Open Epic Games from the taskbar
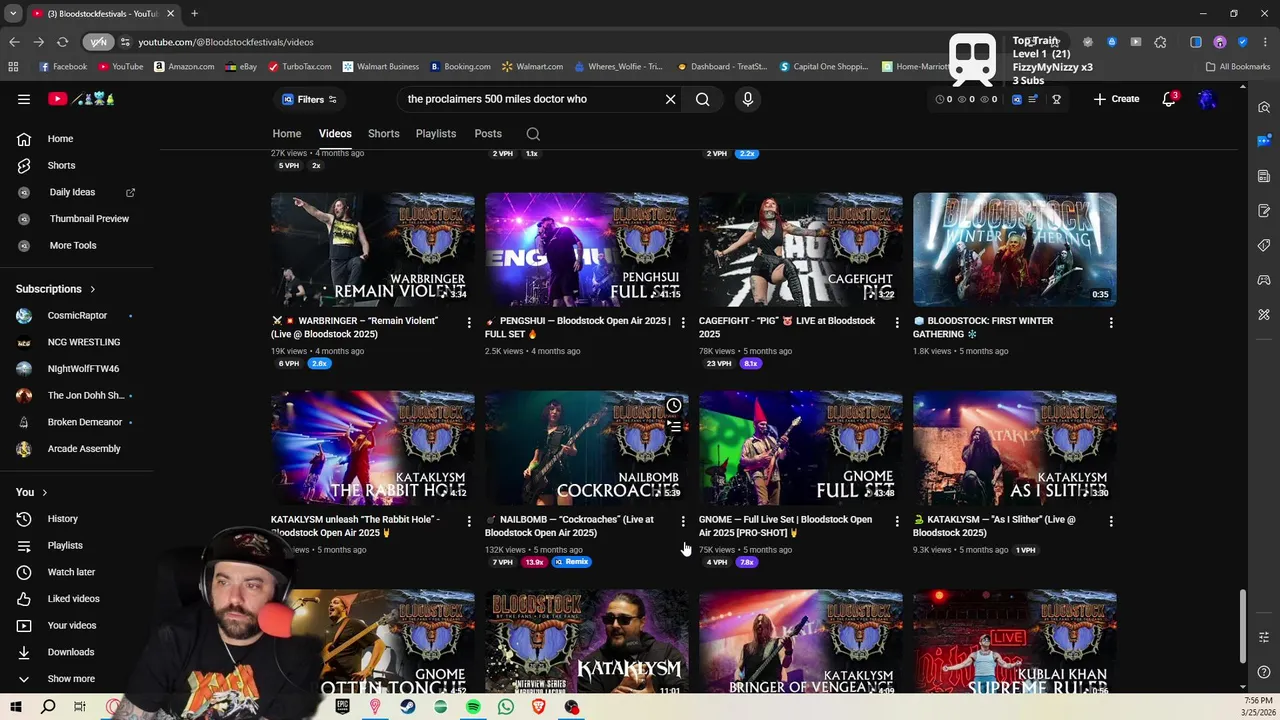The height and width of the screenshot is (720, 1280). [342, 707]
